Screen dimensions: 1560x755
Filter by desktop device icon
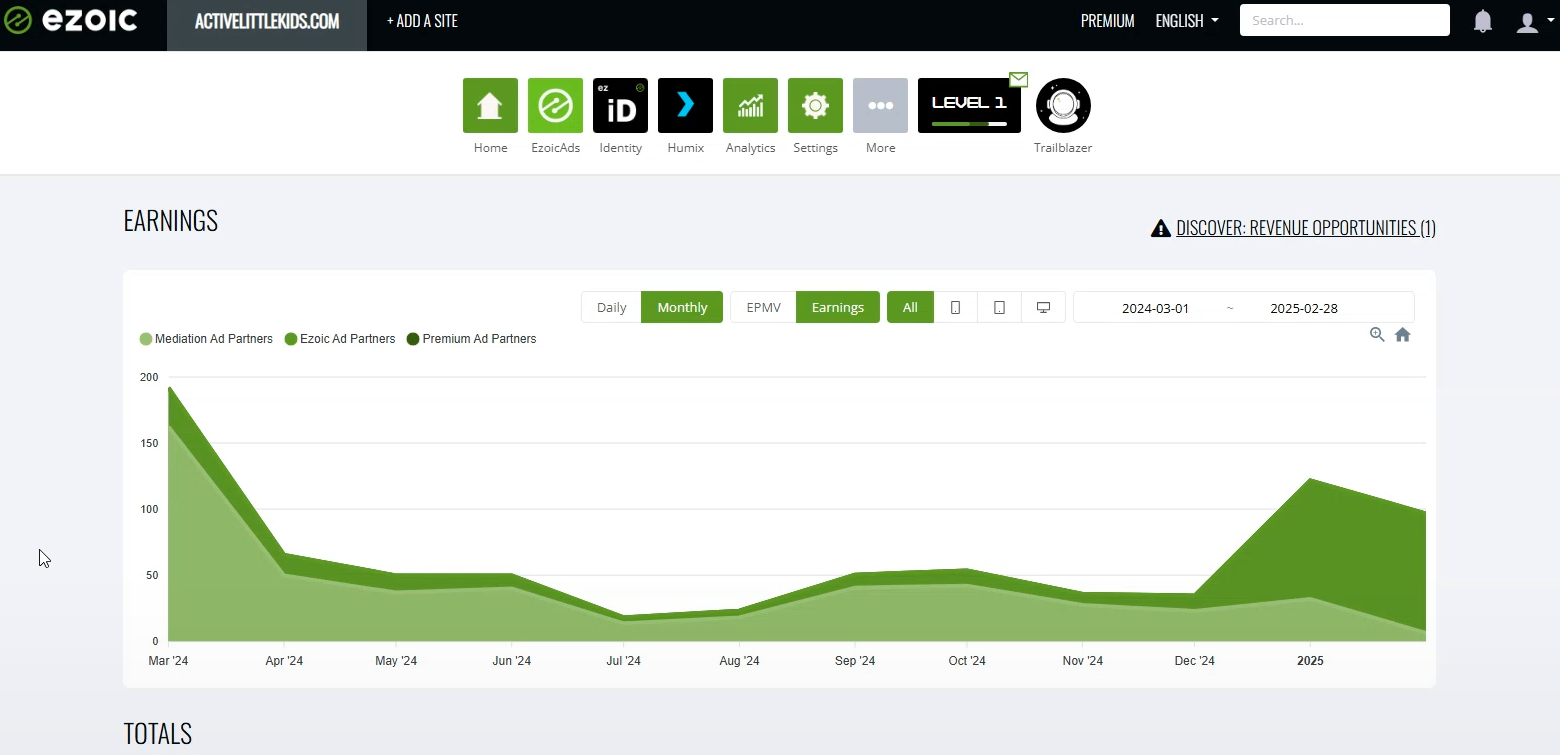click(x=1043, y=307)
